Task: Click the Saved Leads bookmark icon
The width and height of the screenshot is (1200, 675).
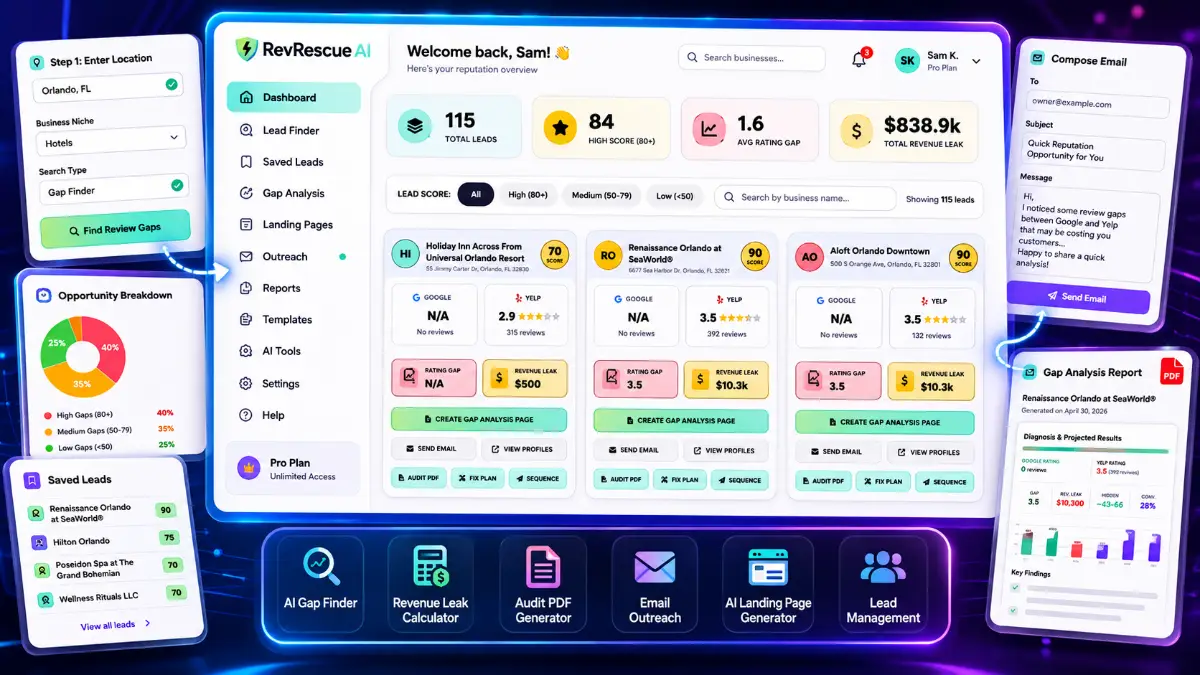Action: 33,480
